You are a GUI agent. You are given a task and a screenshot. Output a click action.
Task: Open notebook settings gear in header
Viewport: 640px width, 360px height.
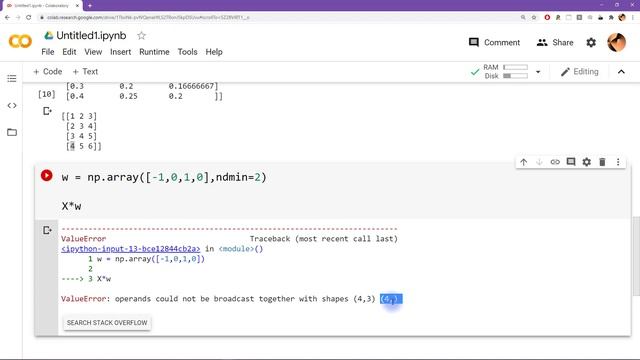(591, 42)
